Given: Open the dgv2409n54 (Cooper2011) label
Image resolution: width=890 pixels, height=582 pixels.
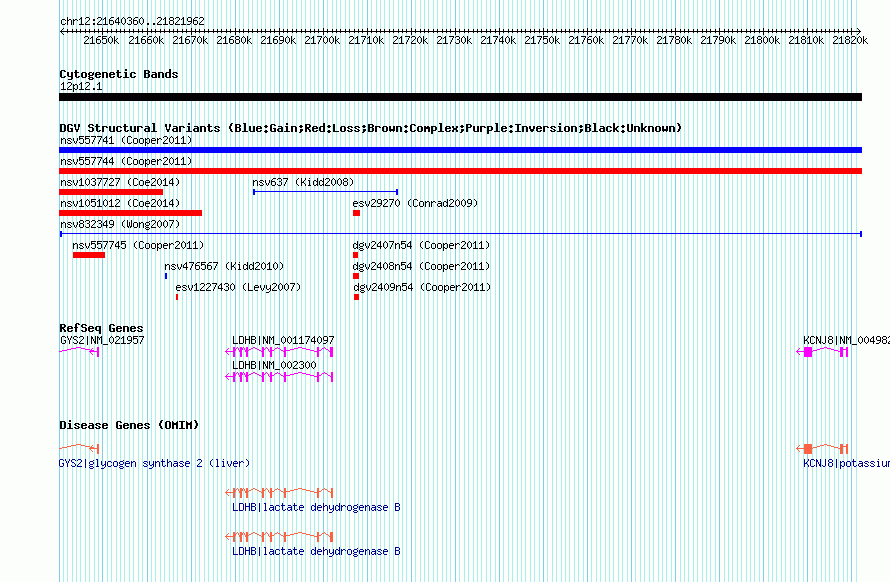Looking at the screenshot, I should point(422,287).
